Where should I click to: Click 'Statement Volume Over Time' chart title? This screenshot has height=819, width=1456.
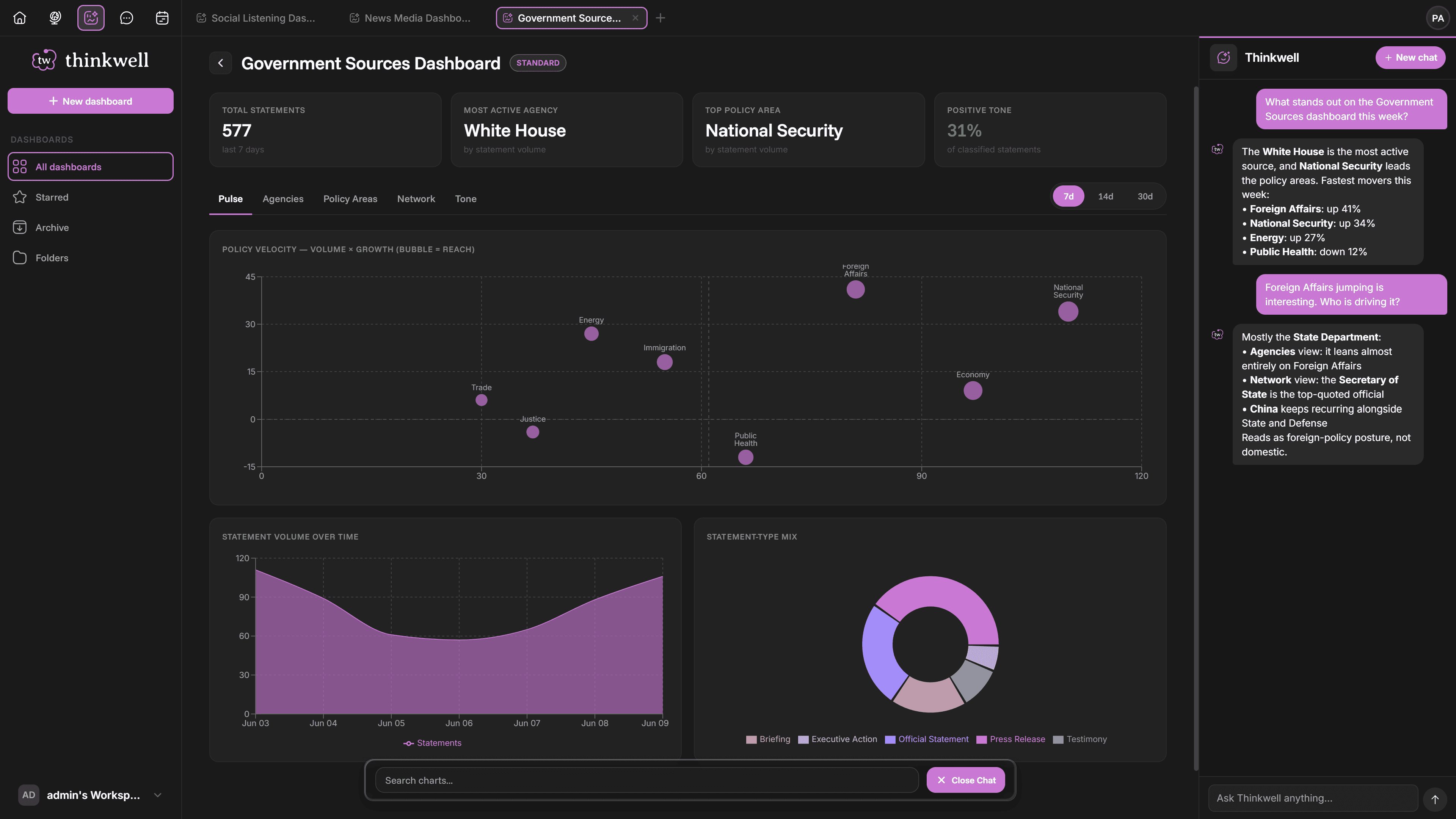(290, 537)
